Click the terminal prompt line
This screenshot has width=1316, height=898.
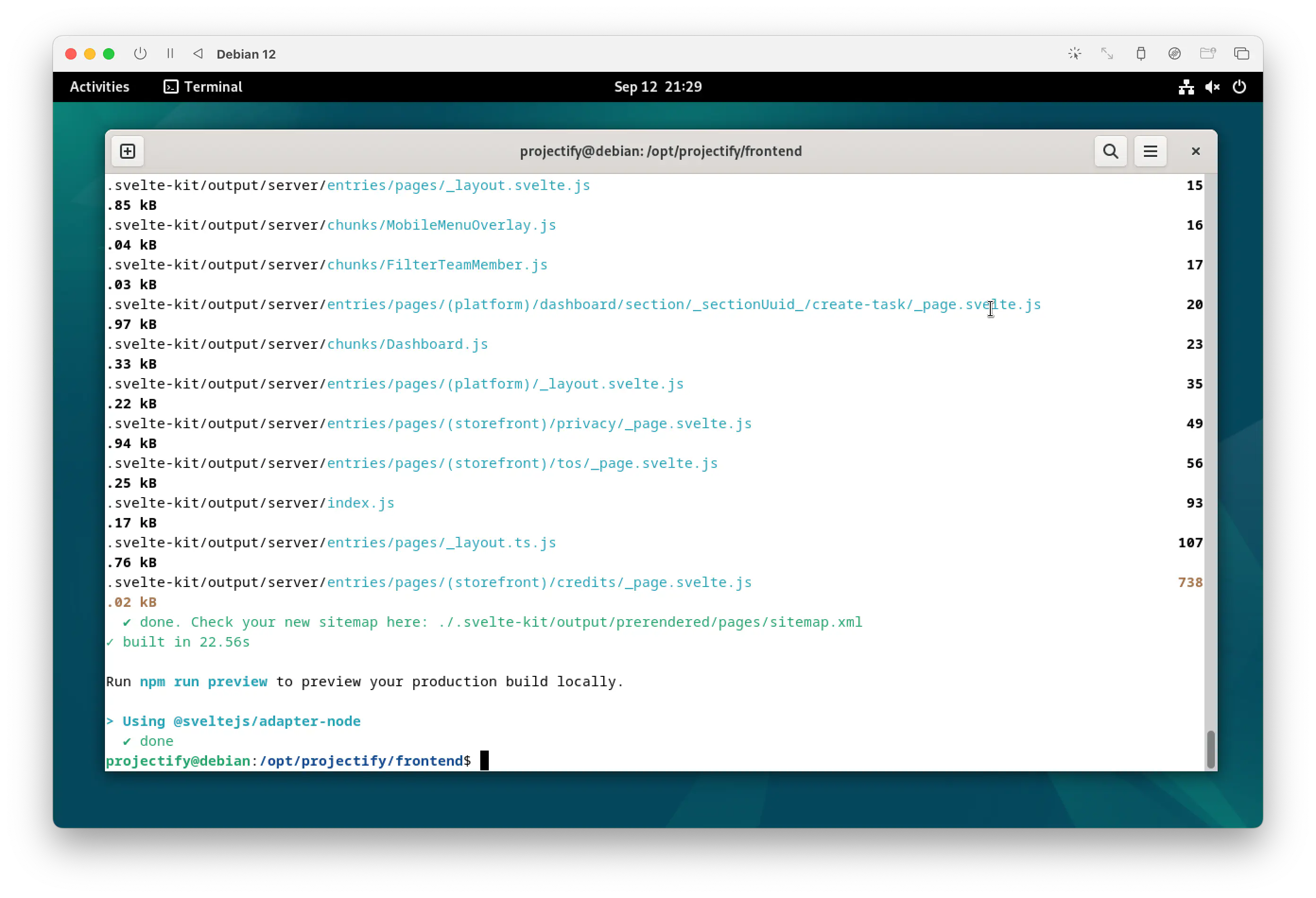point(297,760)
